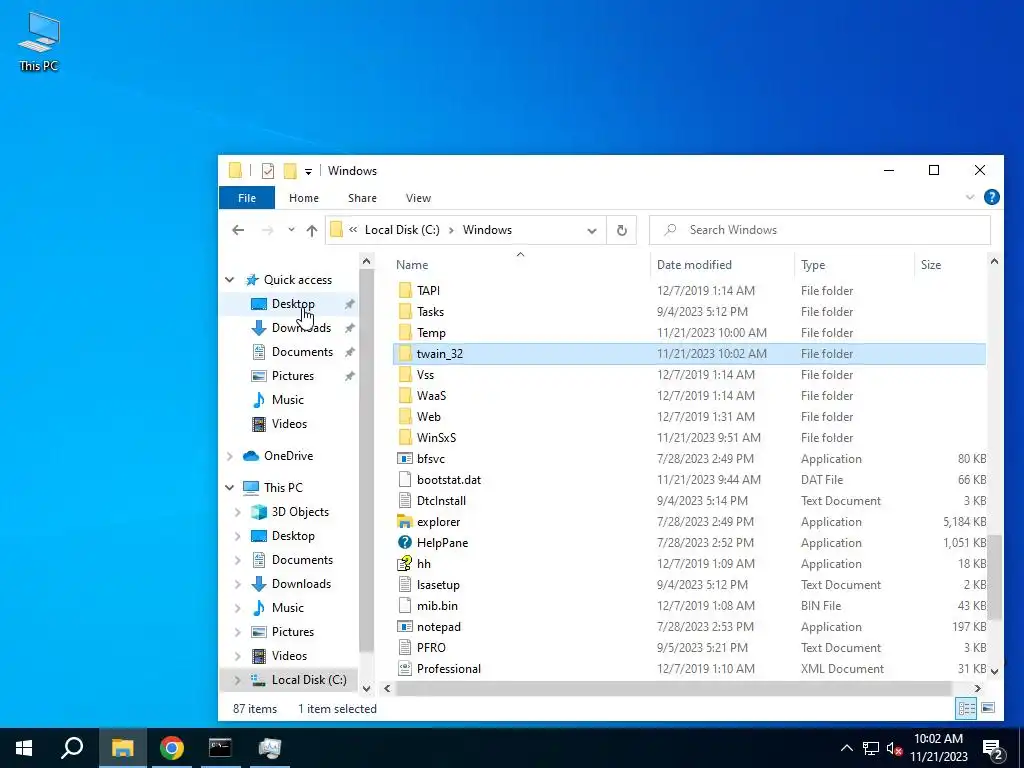Screen dimensions: 1024x768
Task: Select Local Disk (C:) in navigation pane
Action: (x=308, y=680)
